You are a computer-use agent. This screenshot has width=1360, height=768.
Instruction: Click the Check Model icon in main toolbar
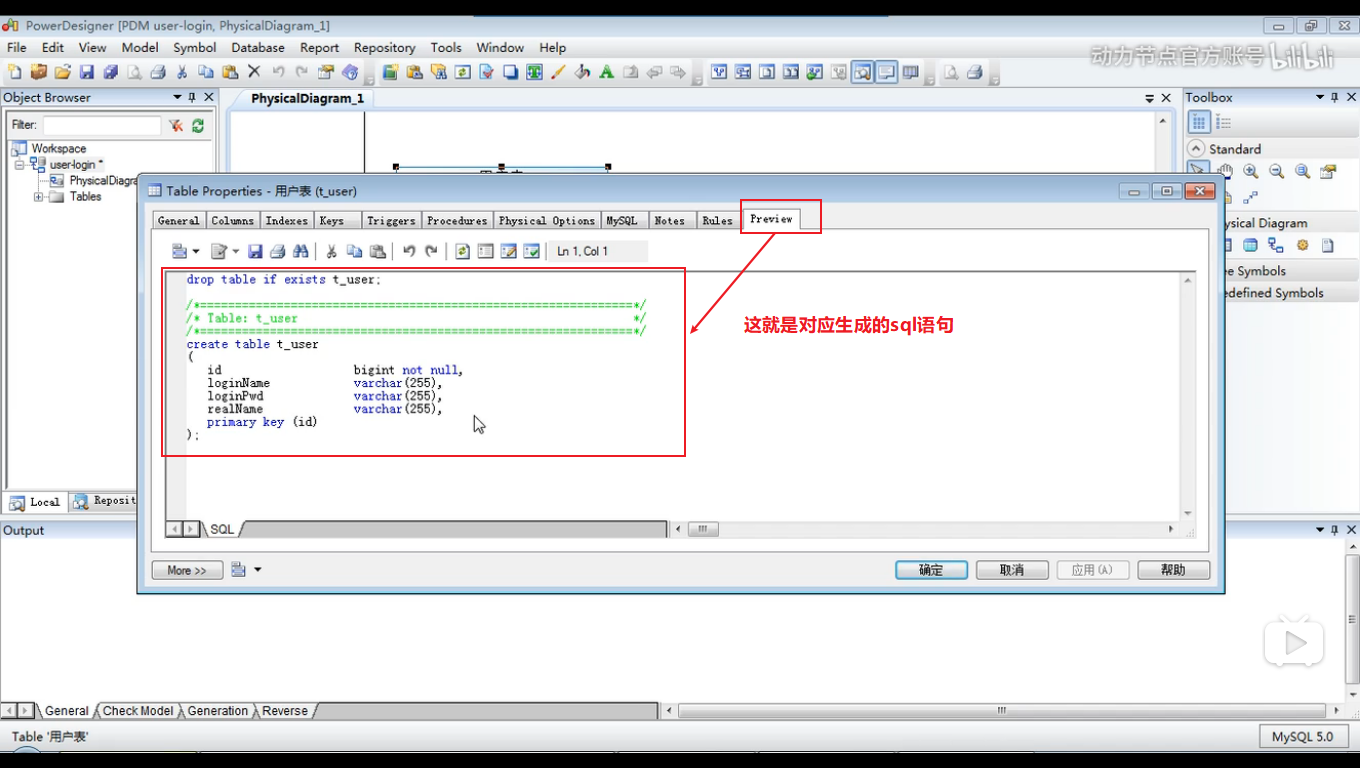[x=486, y=72]
